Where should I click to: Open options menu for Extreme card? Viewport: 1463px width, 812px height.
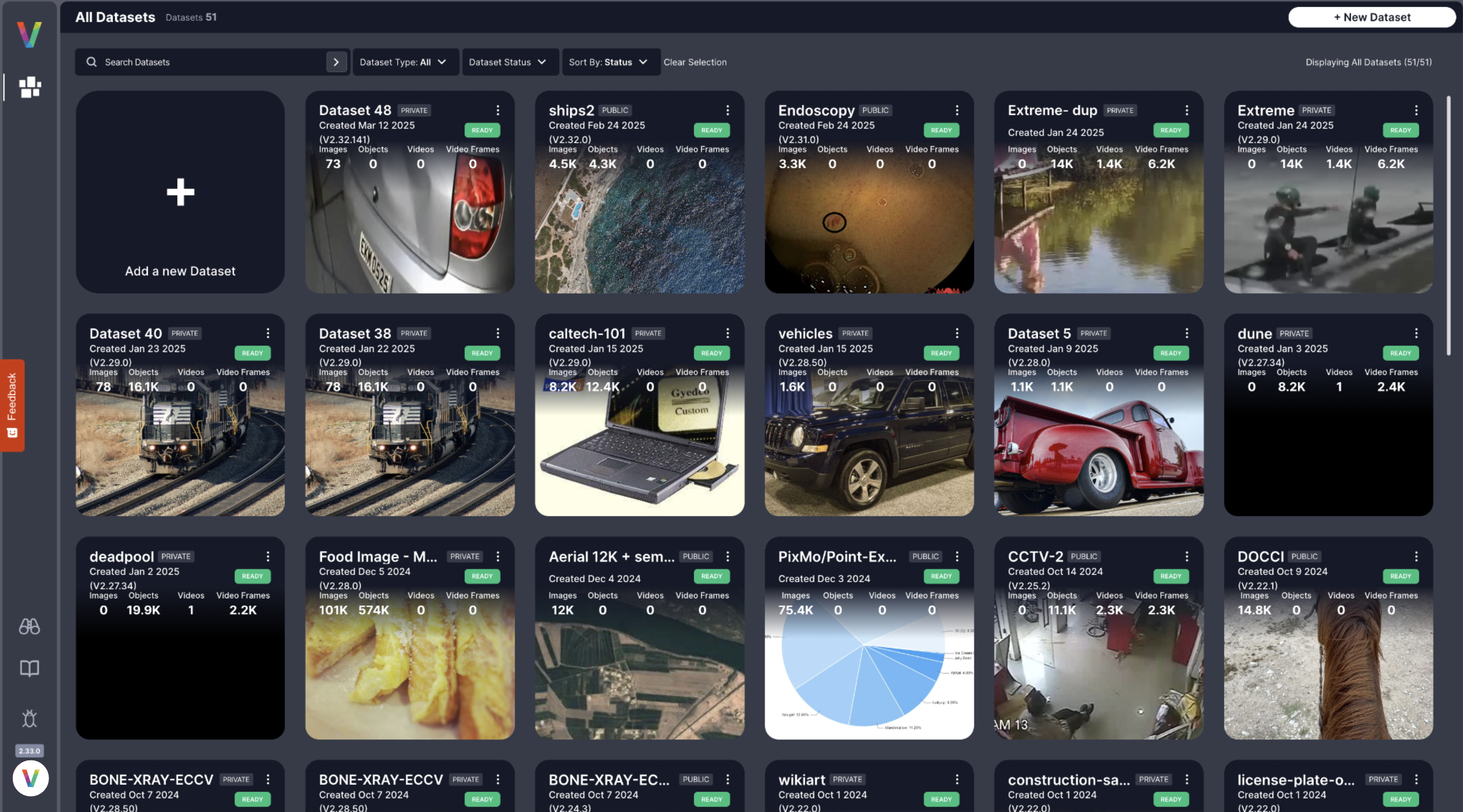click(x=1416, y=110)
